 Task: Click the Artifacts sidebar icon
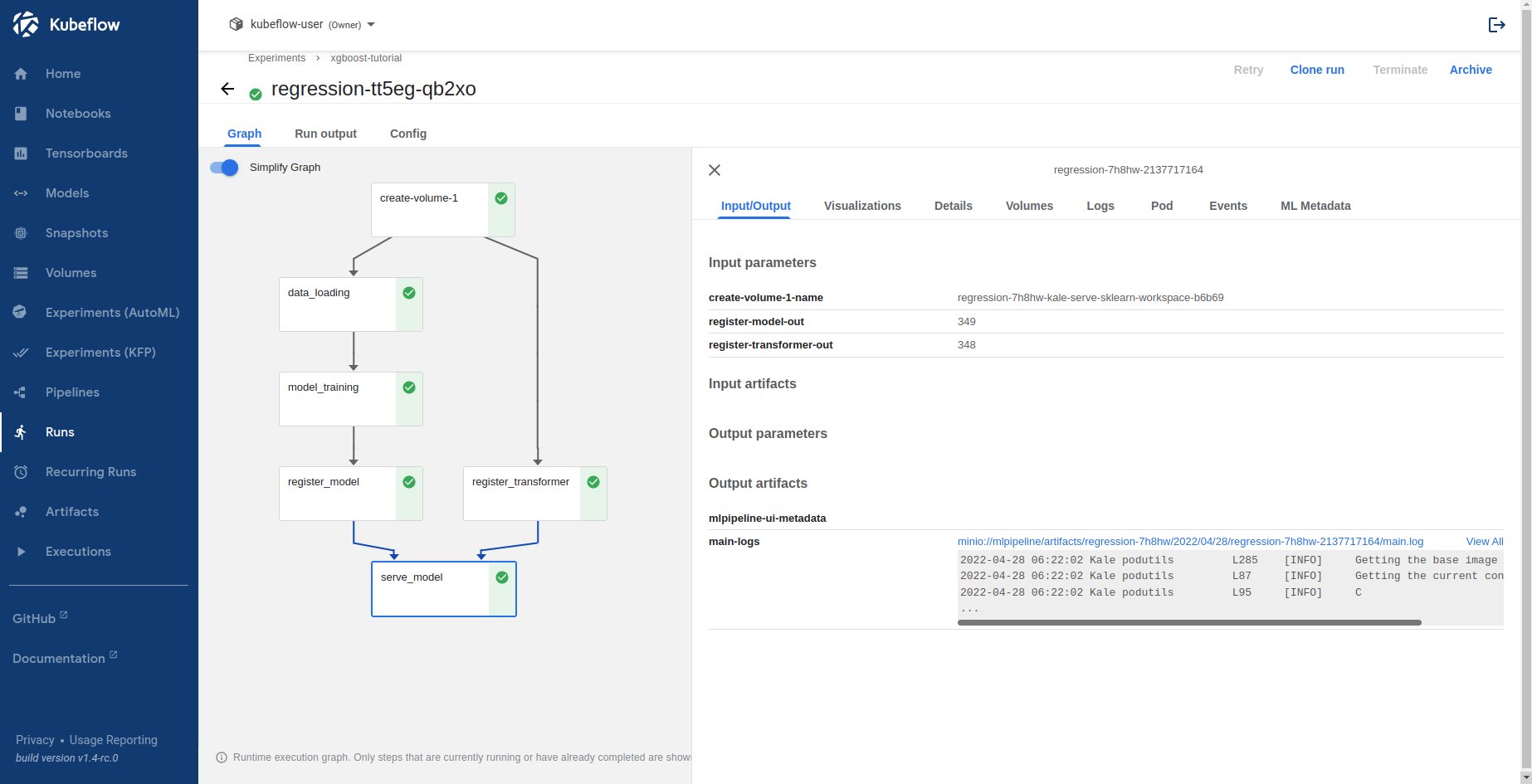point(21,512)
